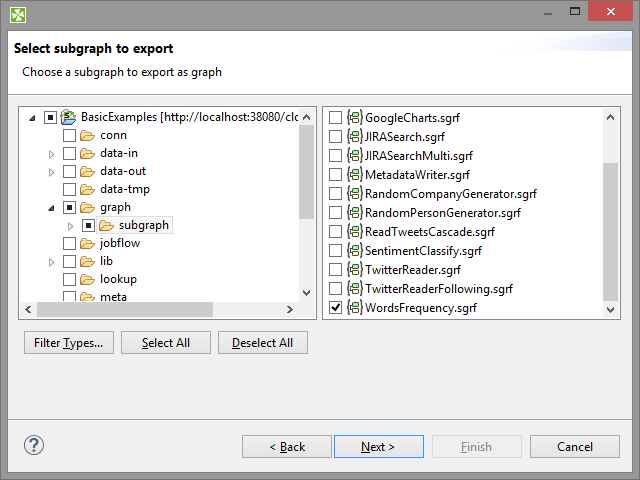Click the Deselect All button
This screenshot has width=640, height=480.
coord(262,343)
